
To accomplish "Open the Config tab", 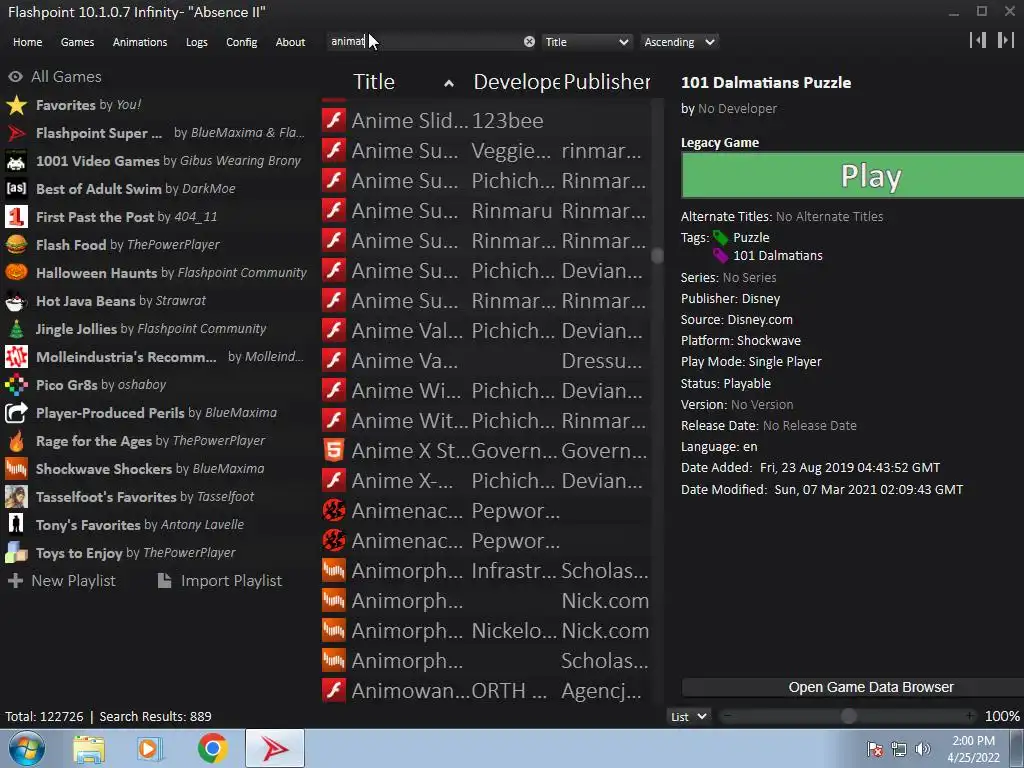I will tap(242, 42).
